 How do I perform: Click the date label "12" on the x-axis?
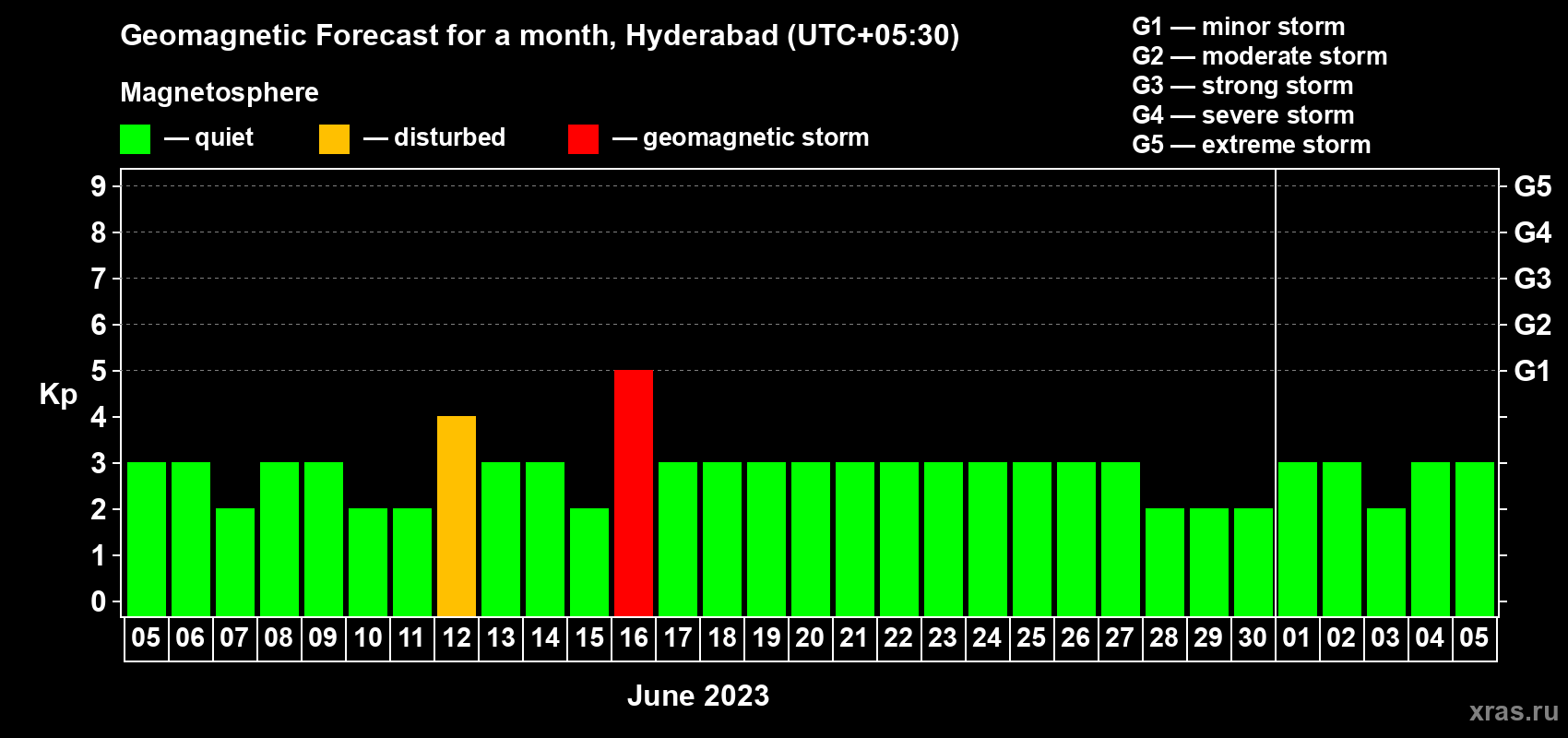(457, 637)
